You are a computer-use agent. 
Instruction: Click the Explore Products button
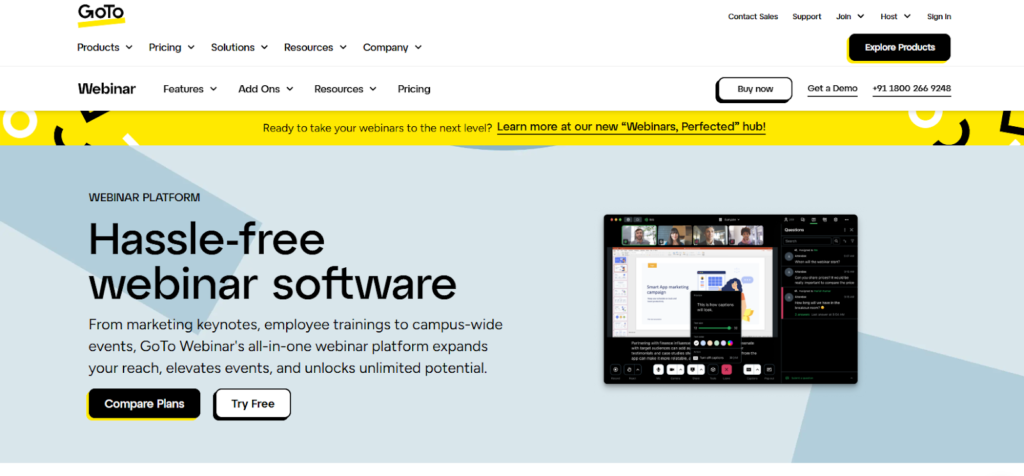(899, 48)
